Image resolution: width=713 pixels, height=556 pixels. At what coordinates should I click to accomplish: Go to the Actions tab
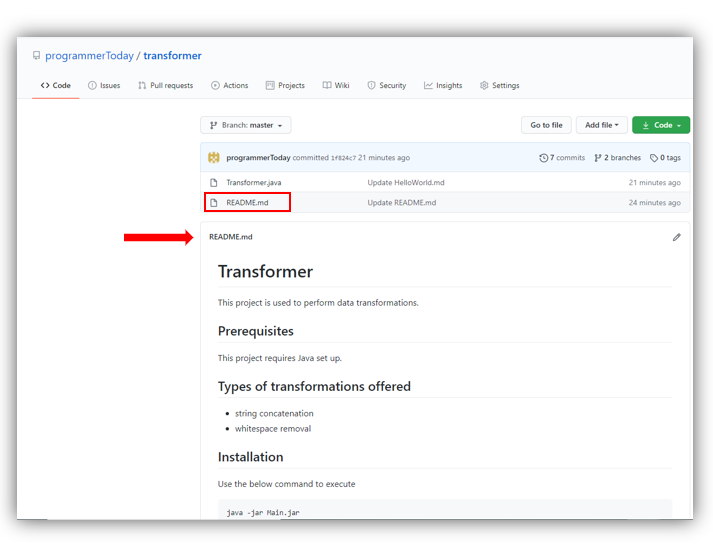click(230, 85)
